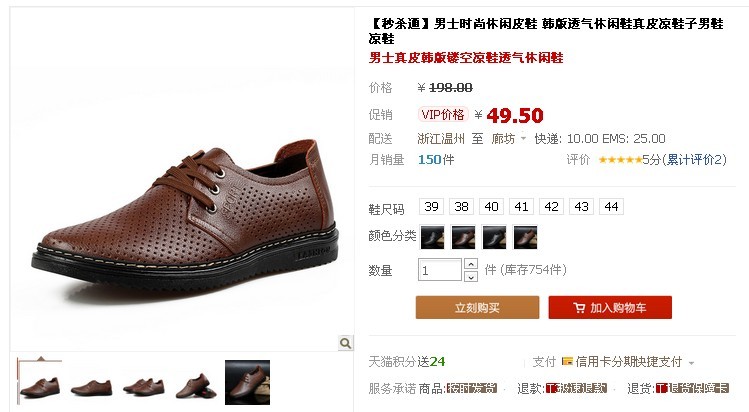Click the shopping cart icon in red button
Viewport: 749px width, 412px height.
point(578,308)
